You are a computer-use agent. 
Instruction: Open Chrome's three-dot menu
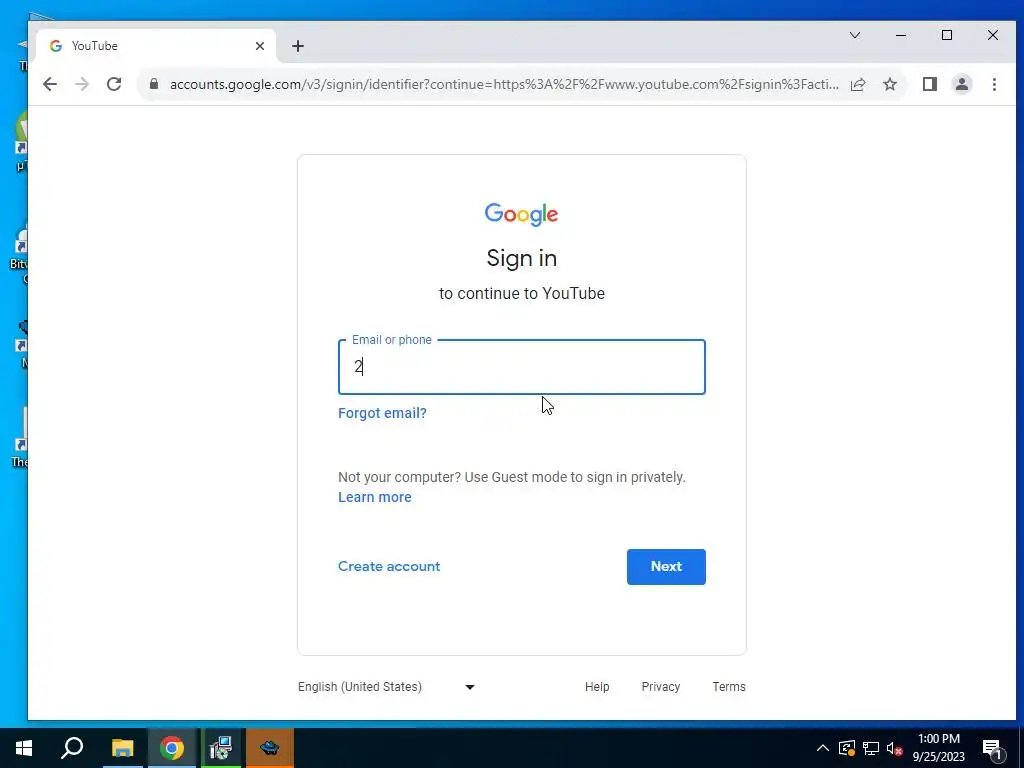[994, 84]
